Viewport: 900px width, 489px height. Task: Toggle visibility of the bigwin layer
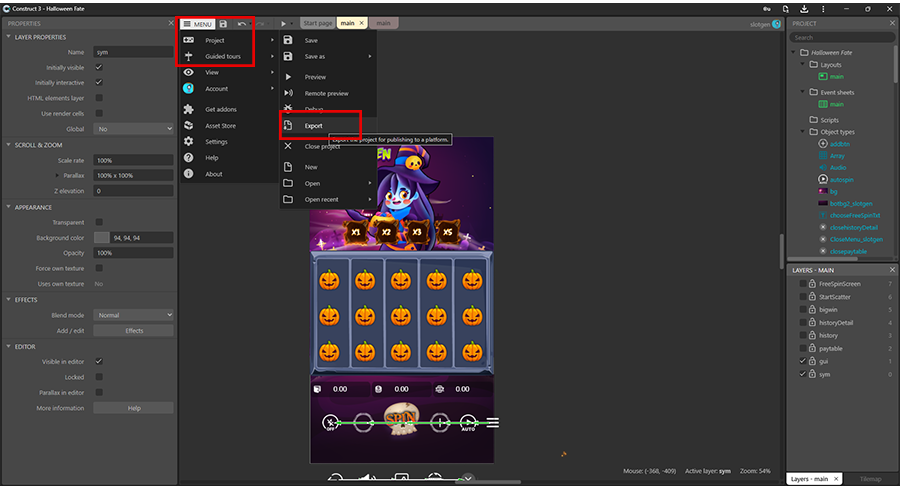point(802,309)
